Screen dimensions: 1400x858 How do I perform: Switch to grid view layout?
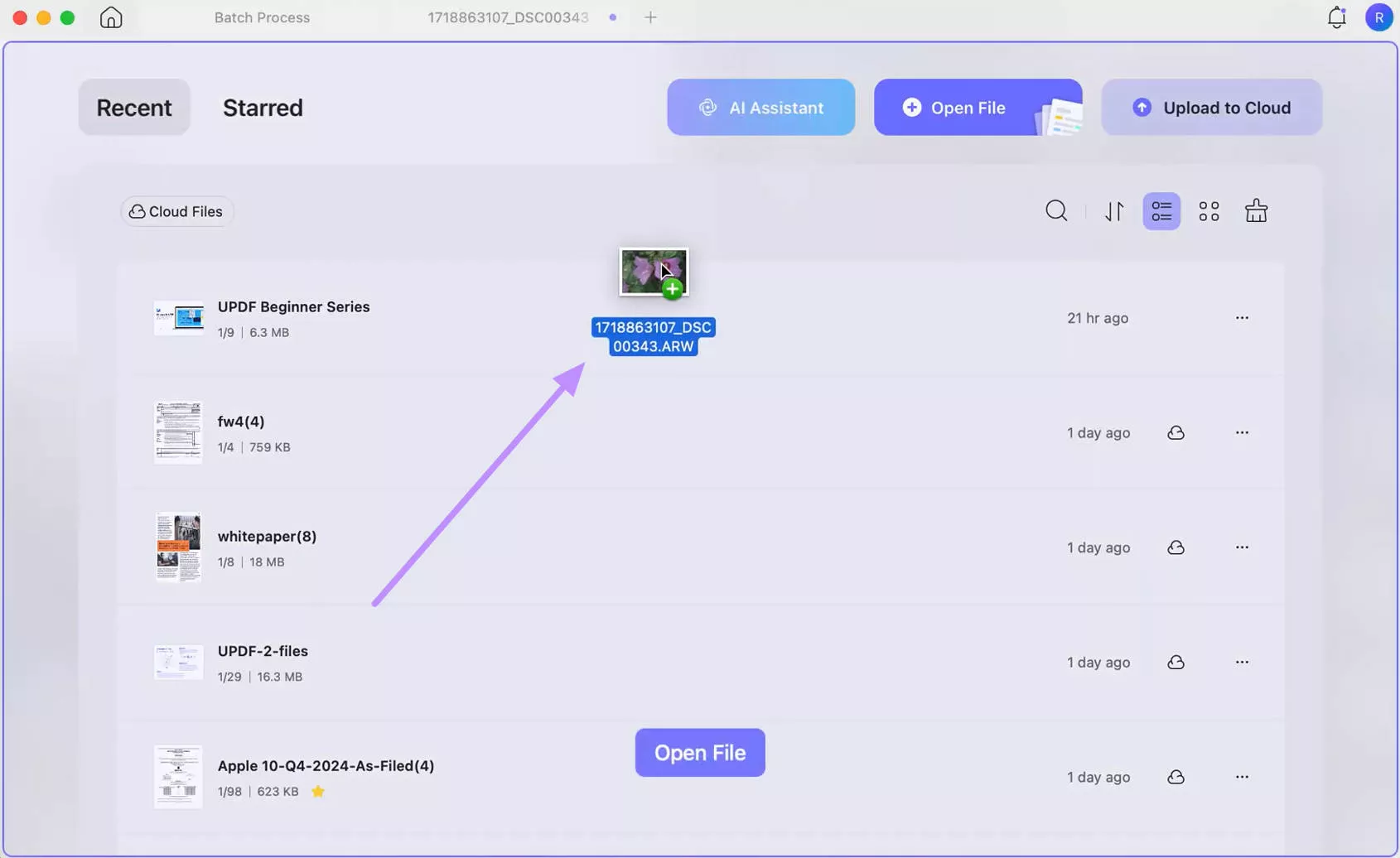click(1209, 211)
